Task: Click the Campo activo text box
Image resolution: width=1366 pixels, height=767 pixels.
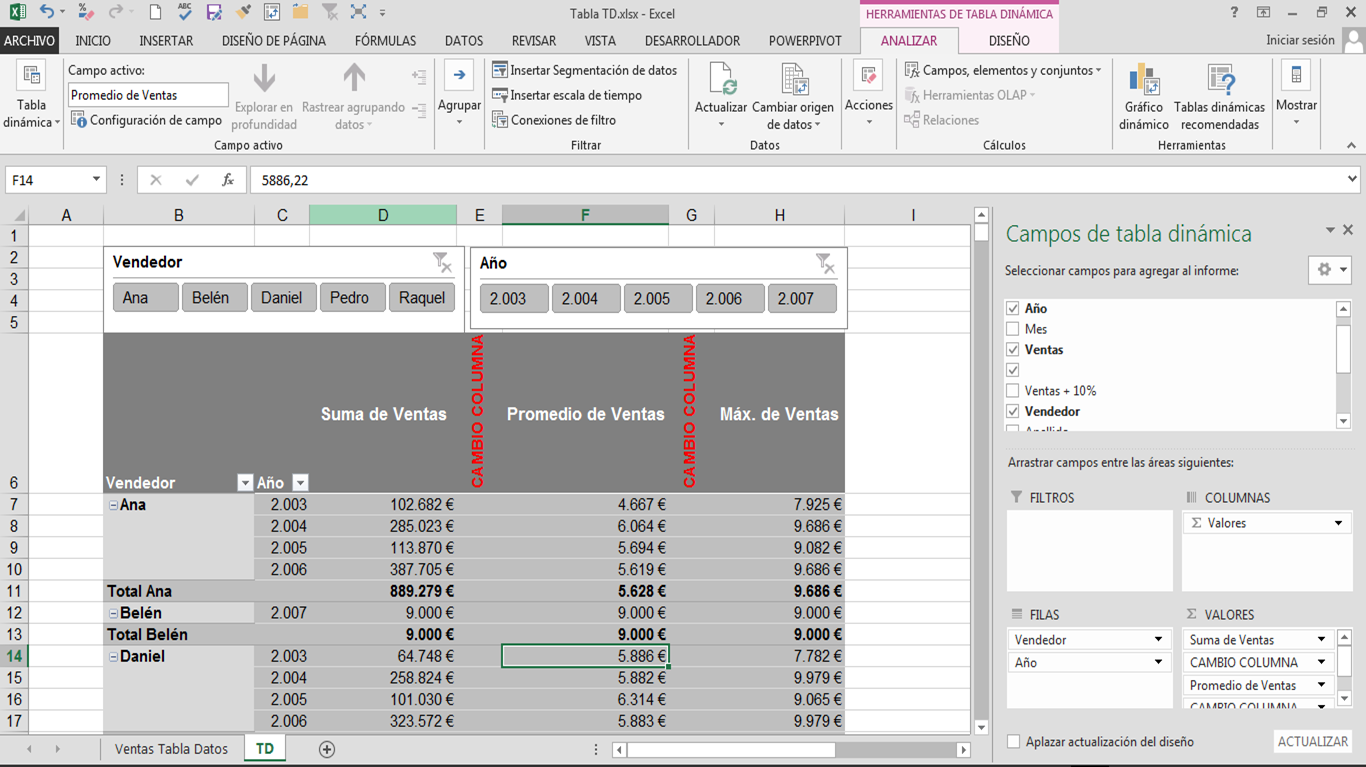Action: coord(147,95)
